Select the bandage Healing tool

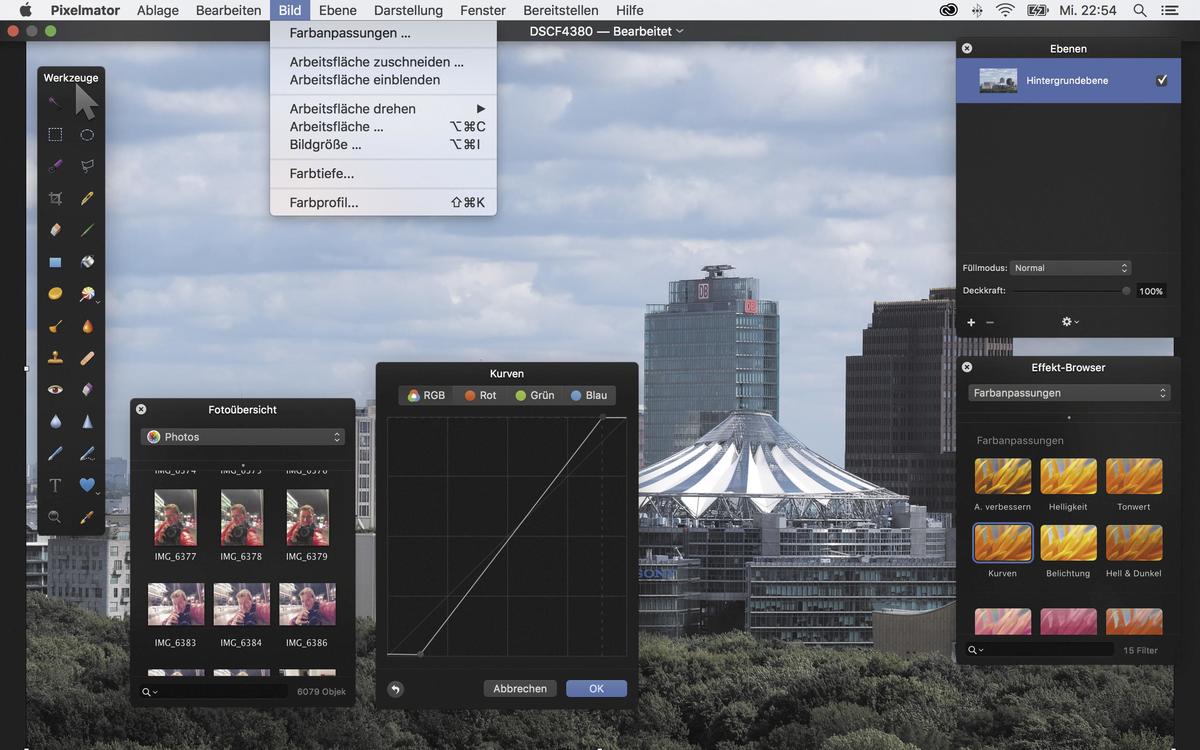[87, 357]
